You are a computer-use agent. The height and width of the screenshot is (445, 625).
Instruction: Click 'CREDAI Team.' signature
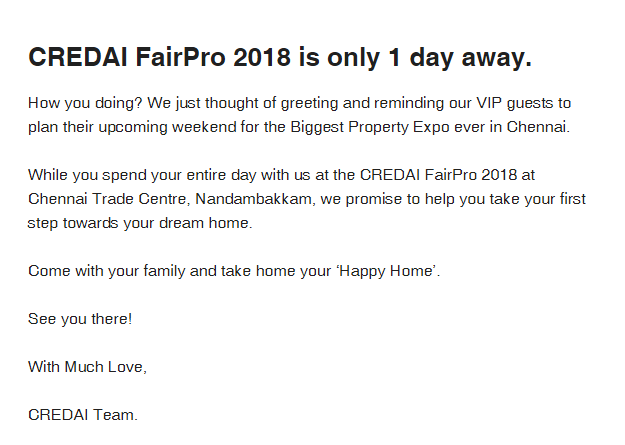pos(83,415)
